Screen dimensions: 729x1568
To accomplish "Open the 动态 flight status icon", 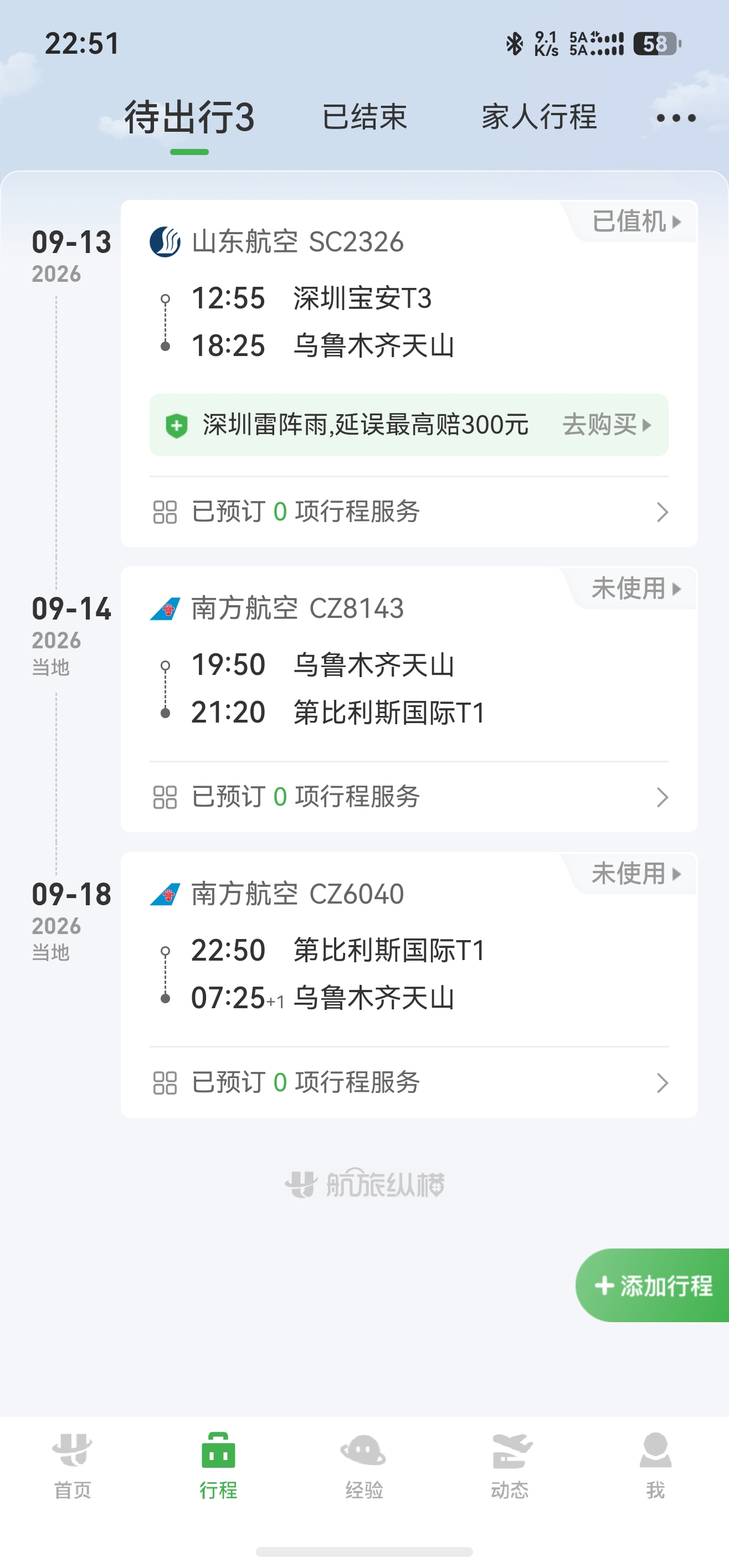I will coord(510,1450).
